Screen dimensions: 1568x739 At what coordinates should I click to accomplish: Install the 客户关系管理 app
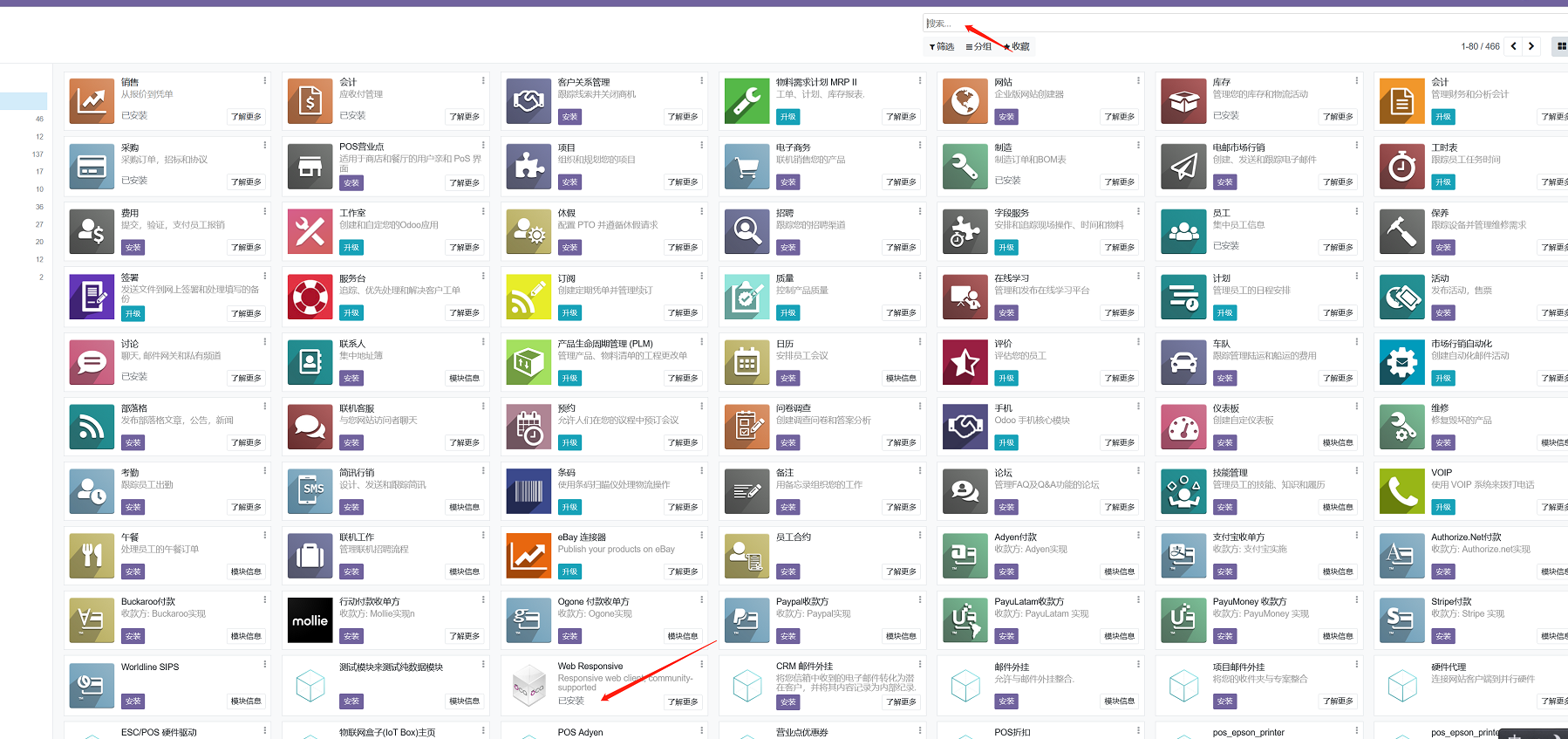click(x=569, y=117)
